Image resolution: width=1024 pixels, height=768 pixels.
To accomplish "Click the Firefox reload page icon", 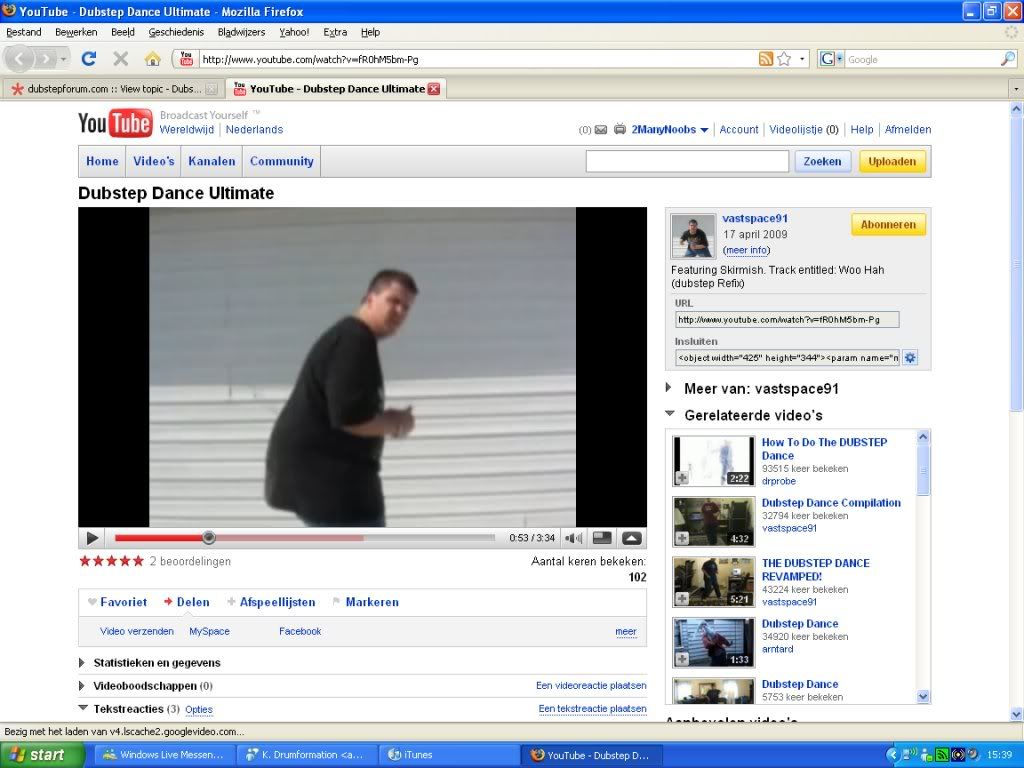I will tap(89, 59).
